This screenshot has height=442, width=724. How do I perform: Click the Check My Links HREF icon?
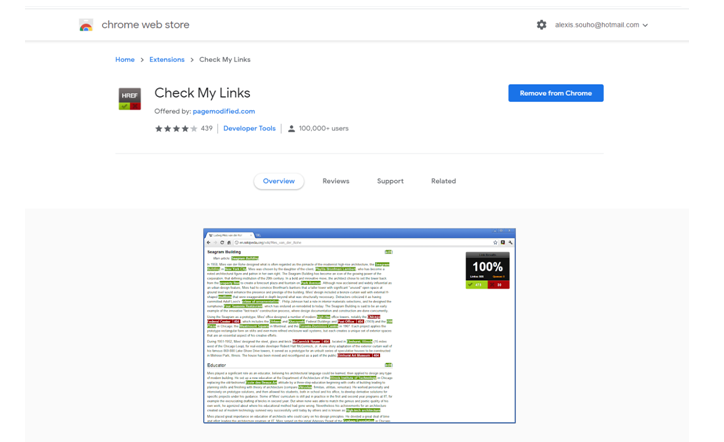[x=130, y=99]
